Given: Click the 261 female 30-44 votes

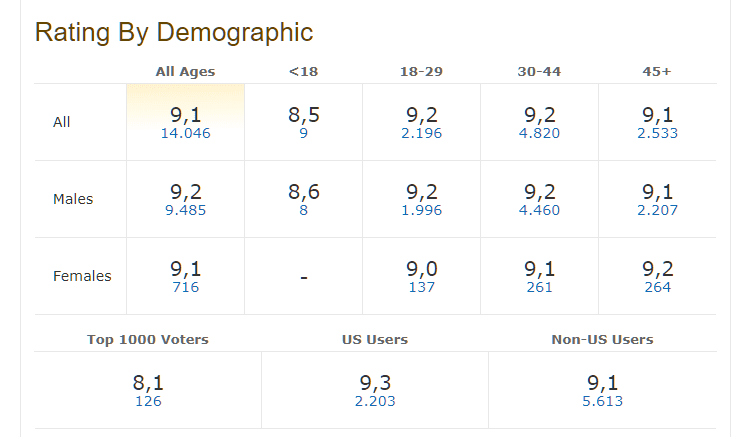Looking at the screenshot, I should pyautogui.click(x=539, y=287).
